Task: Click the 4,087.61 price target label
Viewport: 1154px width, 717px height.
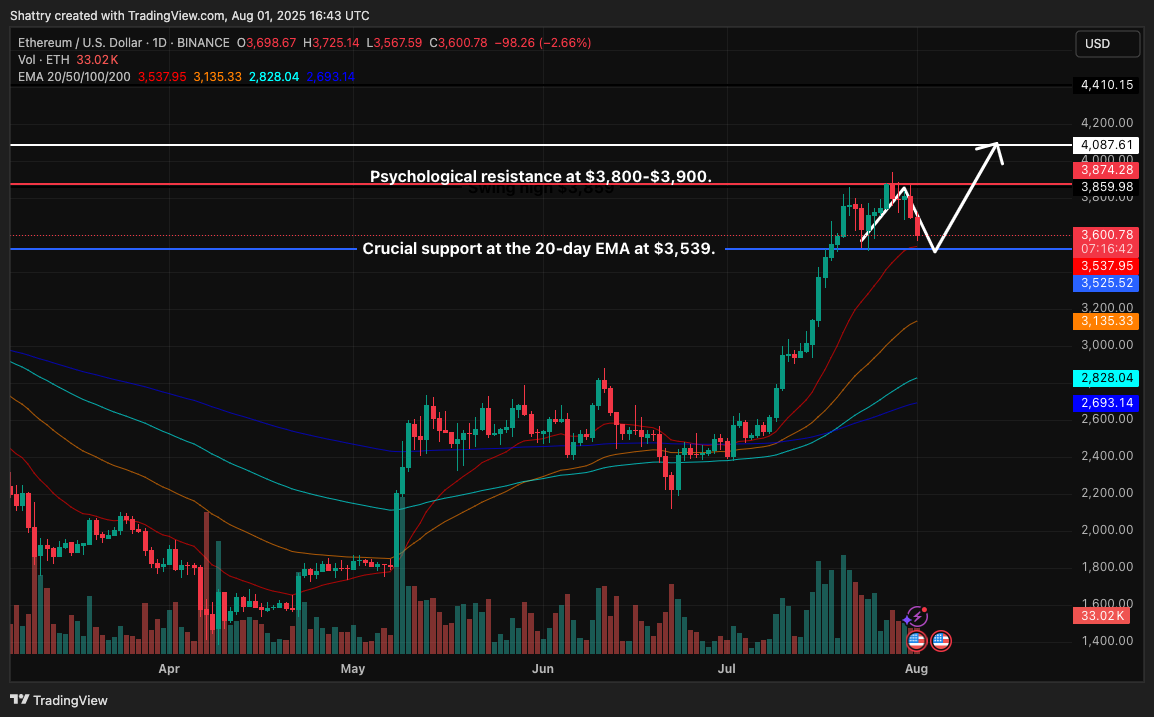Action: pyautogui.click(x=1107, y=144)
